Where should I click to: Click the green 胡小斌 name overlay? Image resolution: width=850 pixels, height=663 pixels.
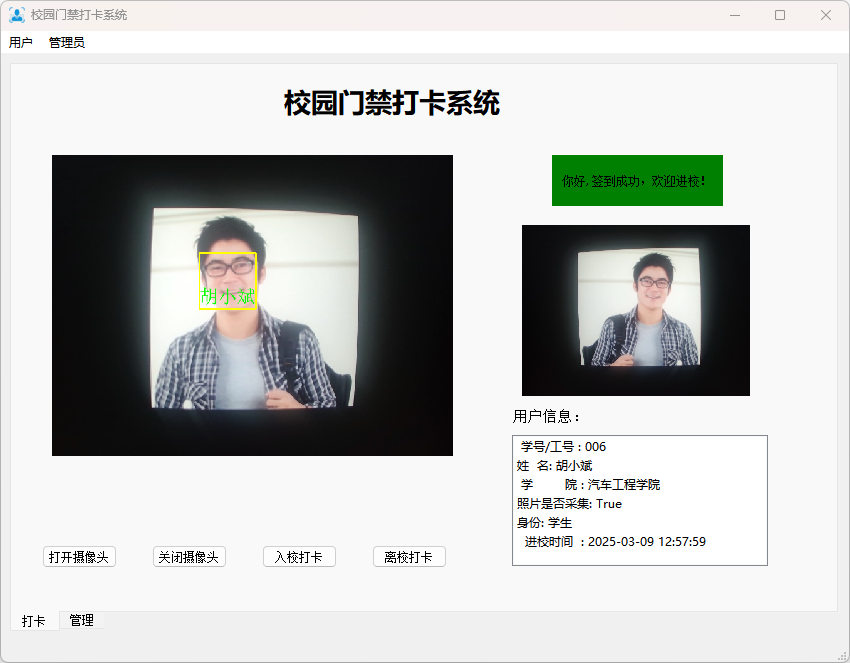[x=228, y=296]
